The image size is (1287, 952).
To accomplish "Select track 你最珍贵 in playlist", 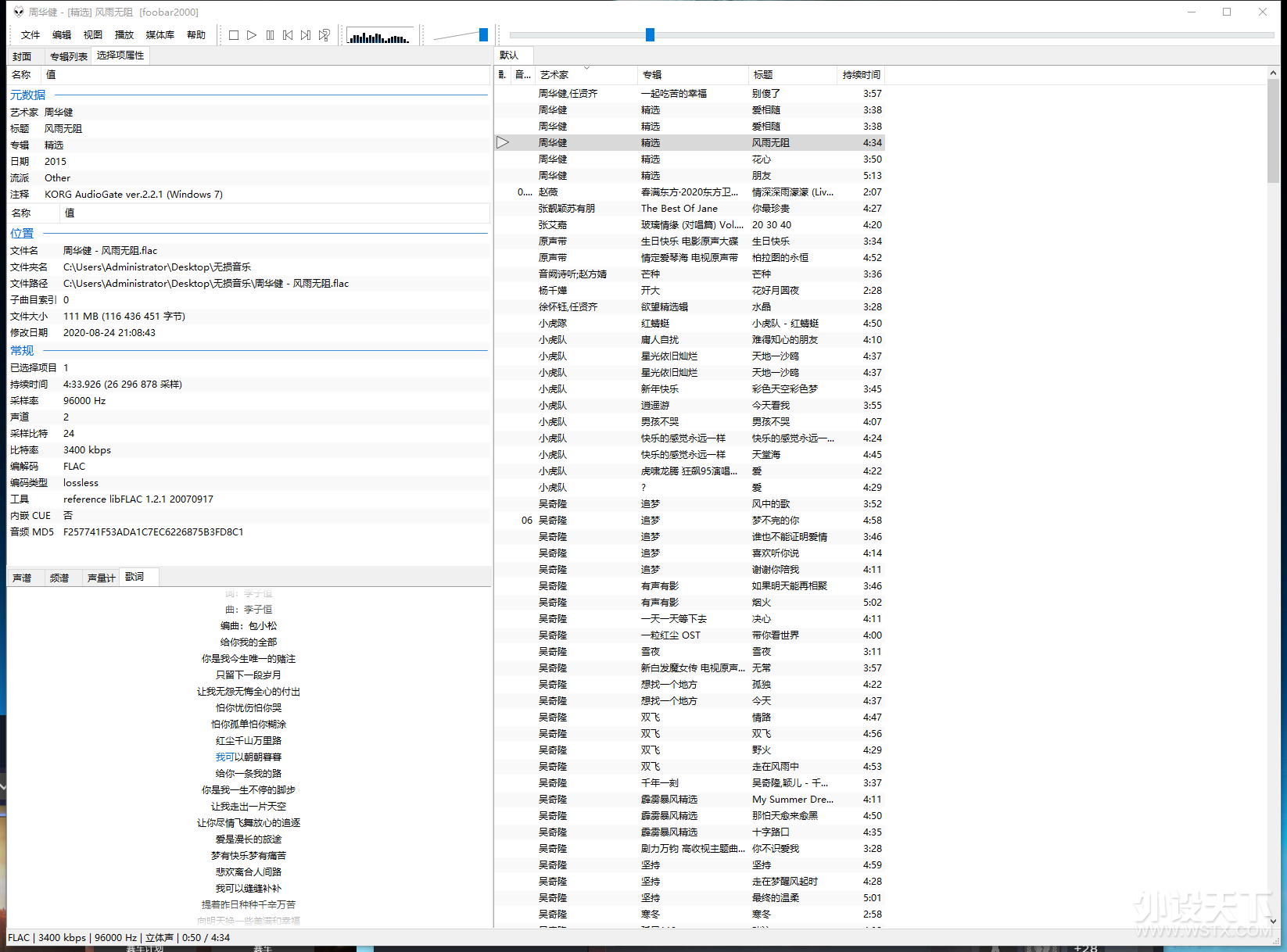I will point(690,208).
